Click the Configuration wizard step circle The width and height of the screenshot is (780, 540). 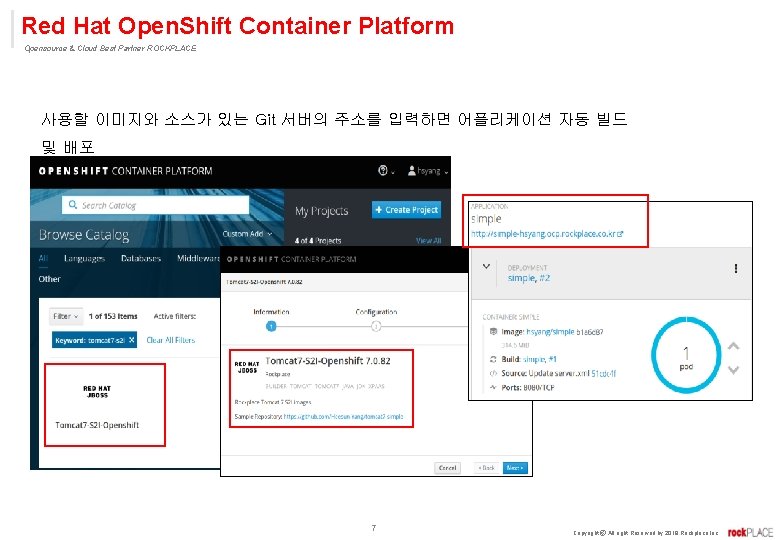376,326
